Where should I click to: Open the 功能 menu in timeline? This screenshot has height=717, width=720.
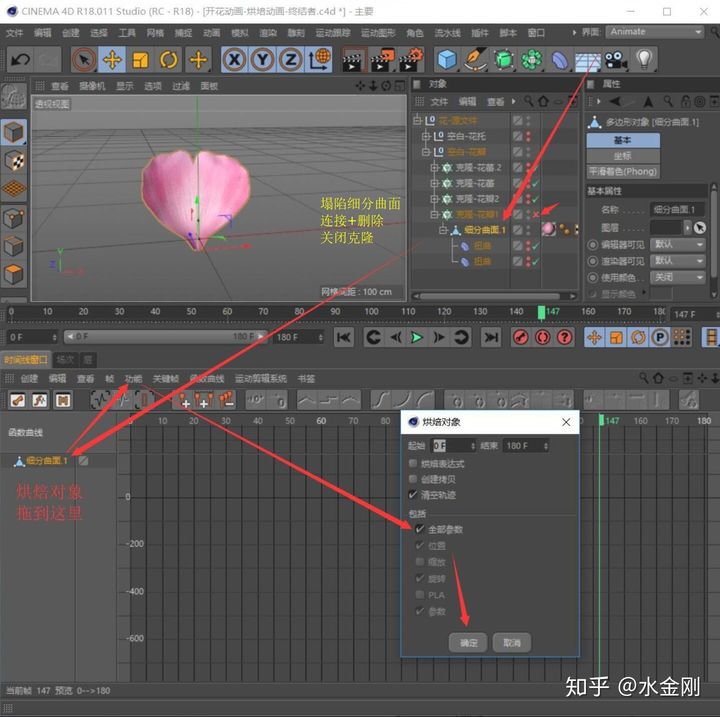[133, 379]
